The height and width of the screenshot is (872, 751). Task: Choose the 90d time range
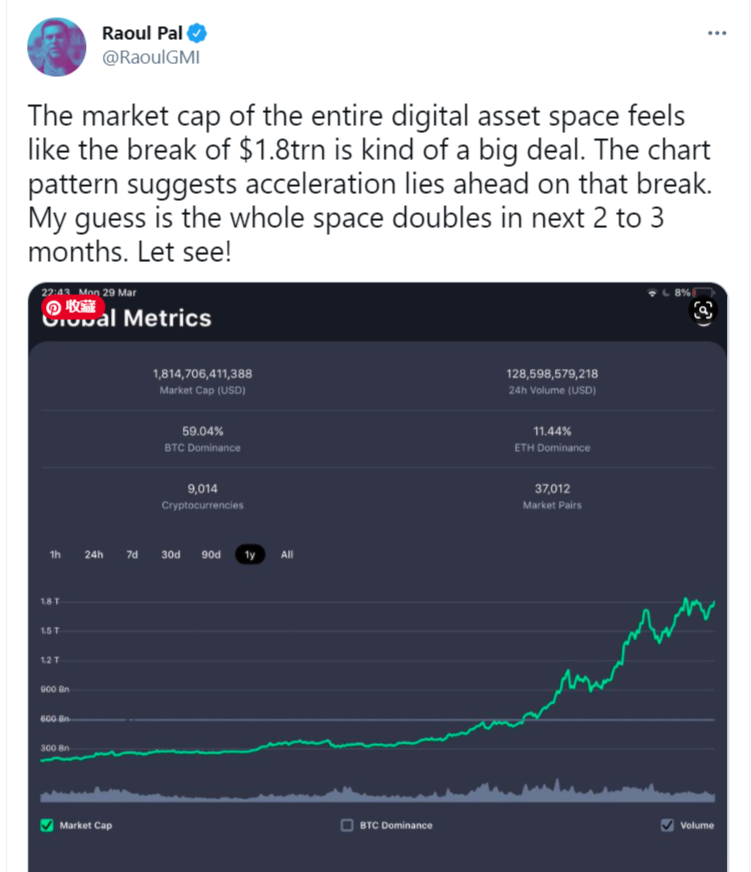211,554
